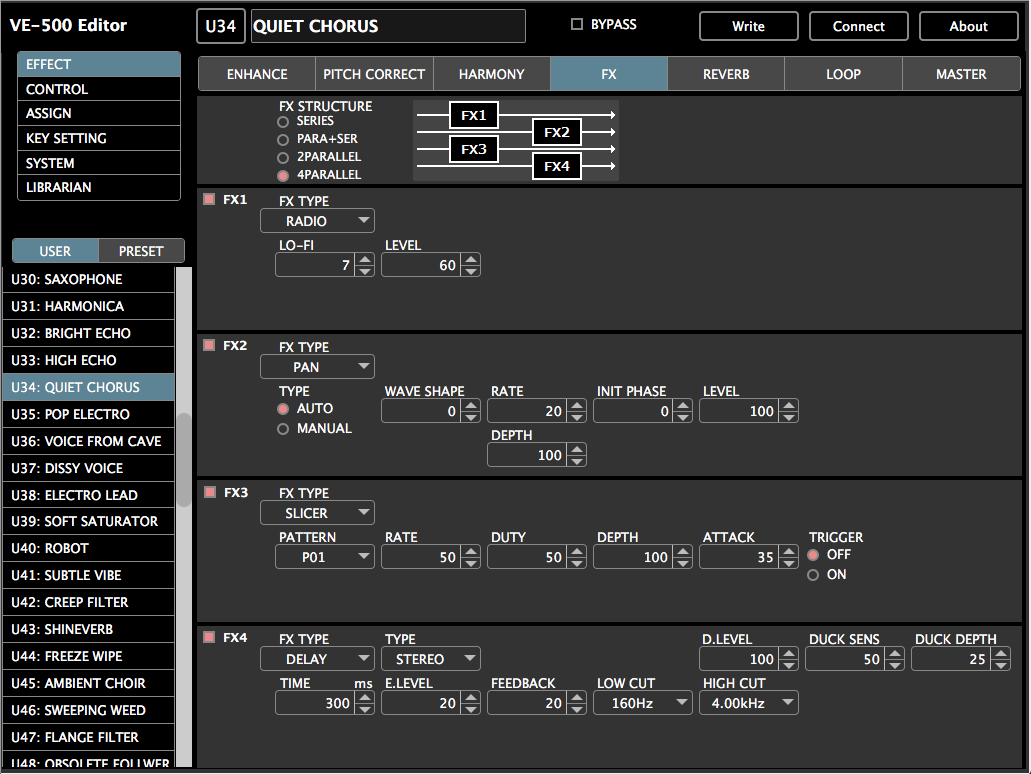Toggle the FX3 on/off indicator
Viewport: 1031px width, 774px height.
[x=209, y=491]
